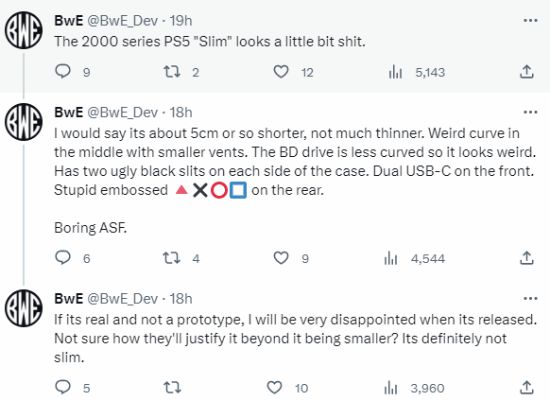View analytics showing 5,143 views

[x=395, y=72]
